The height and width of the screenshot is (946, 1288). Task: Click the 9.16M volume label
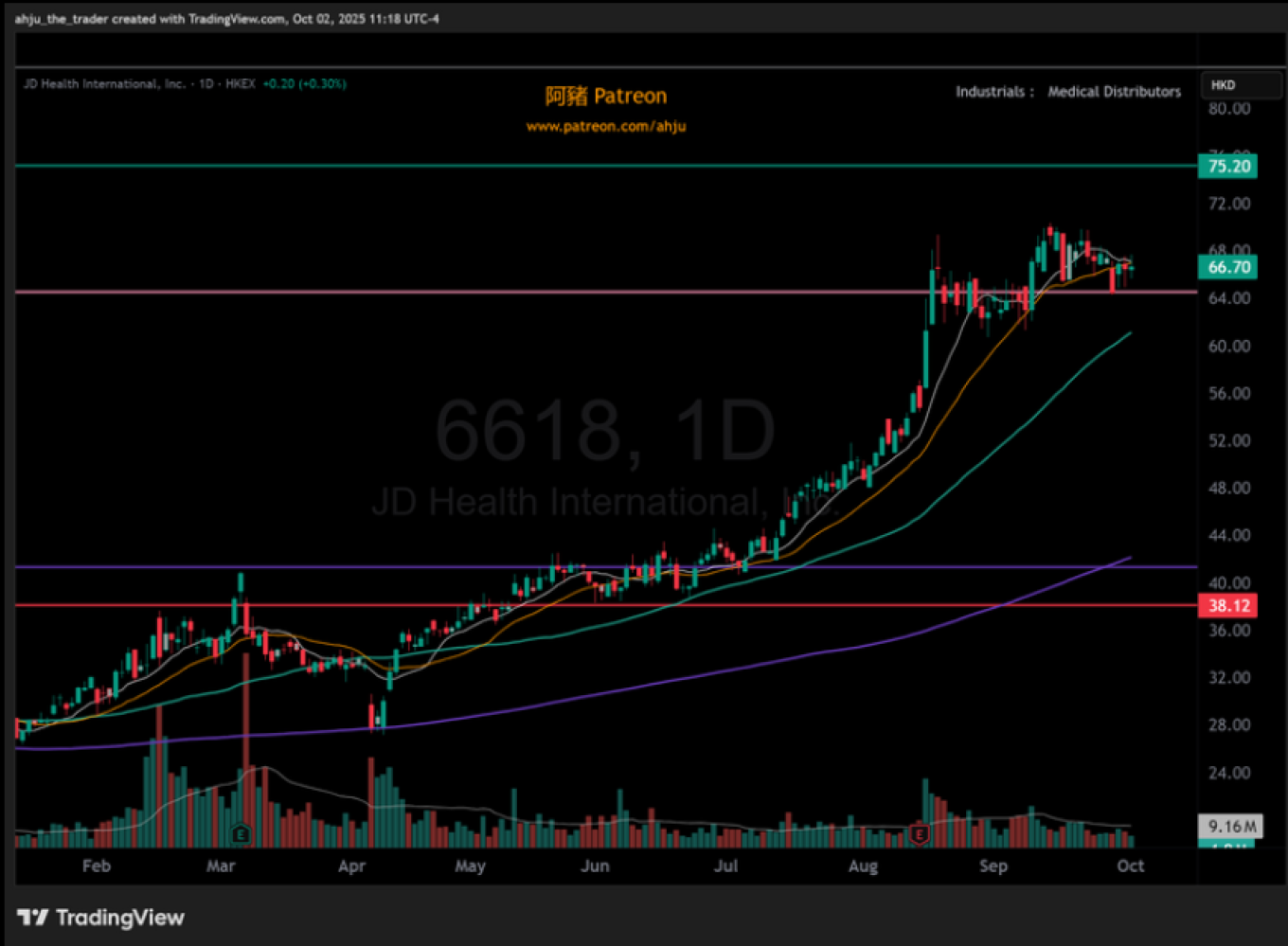(1231, 827)
